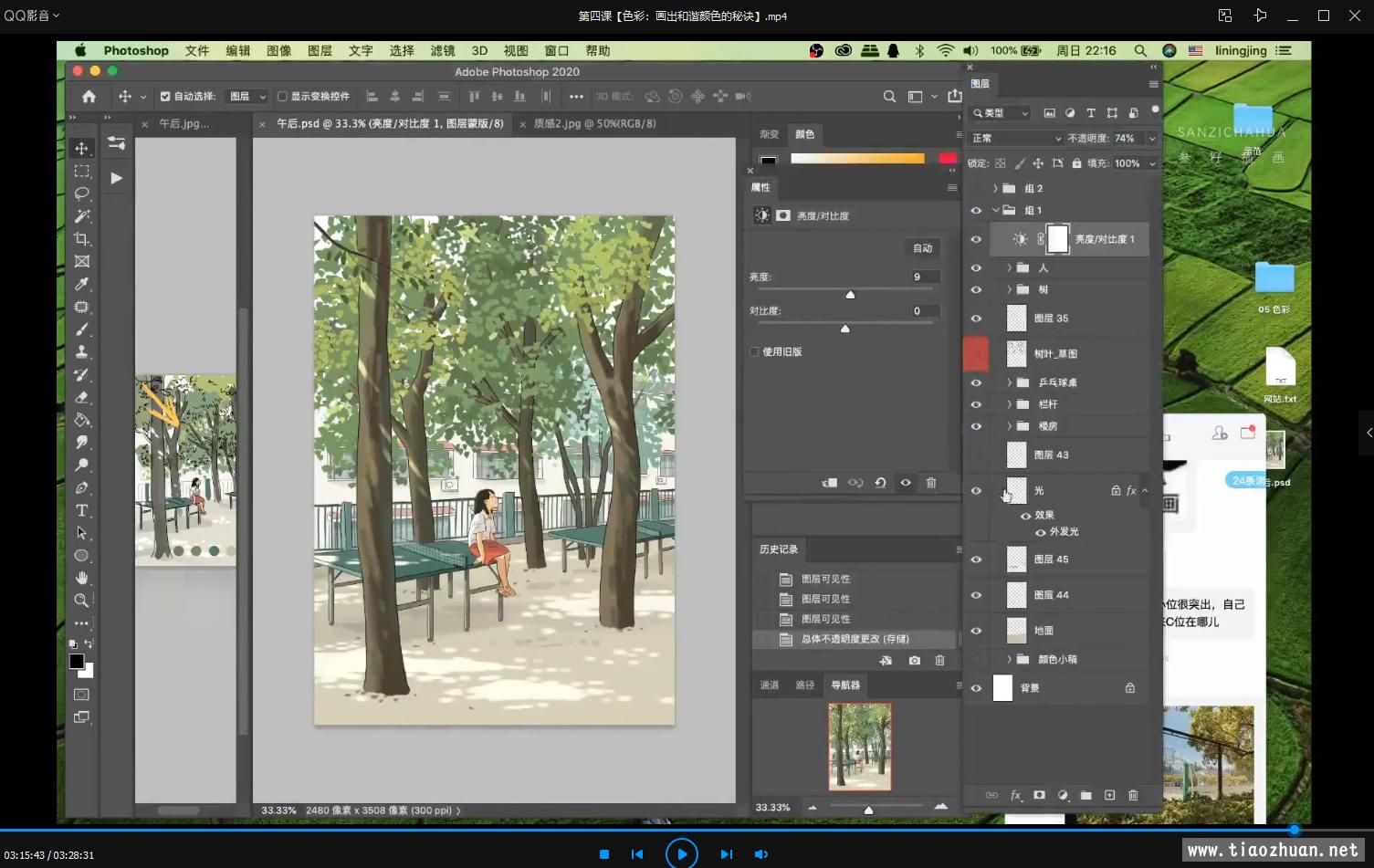Open the 滤镜 menu
This screenshot has height=868, width=1374.
tap(442, 51)
